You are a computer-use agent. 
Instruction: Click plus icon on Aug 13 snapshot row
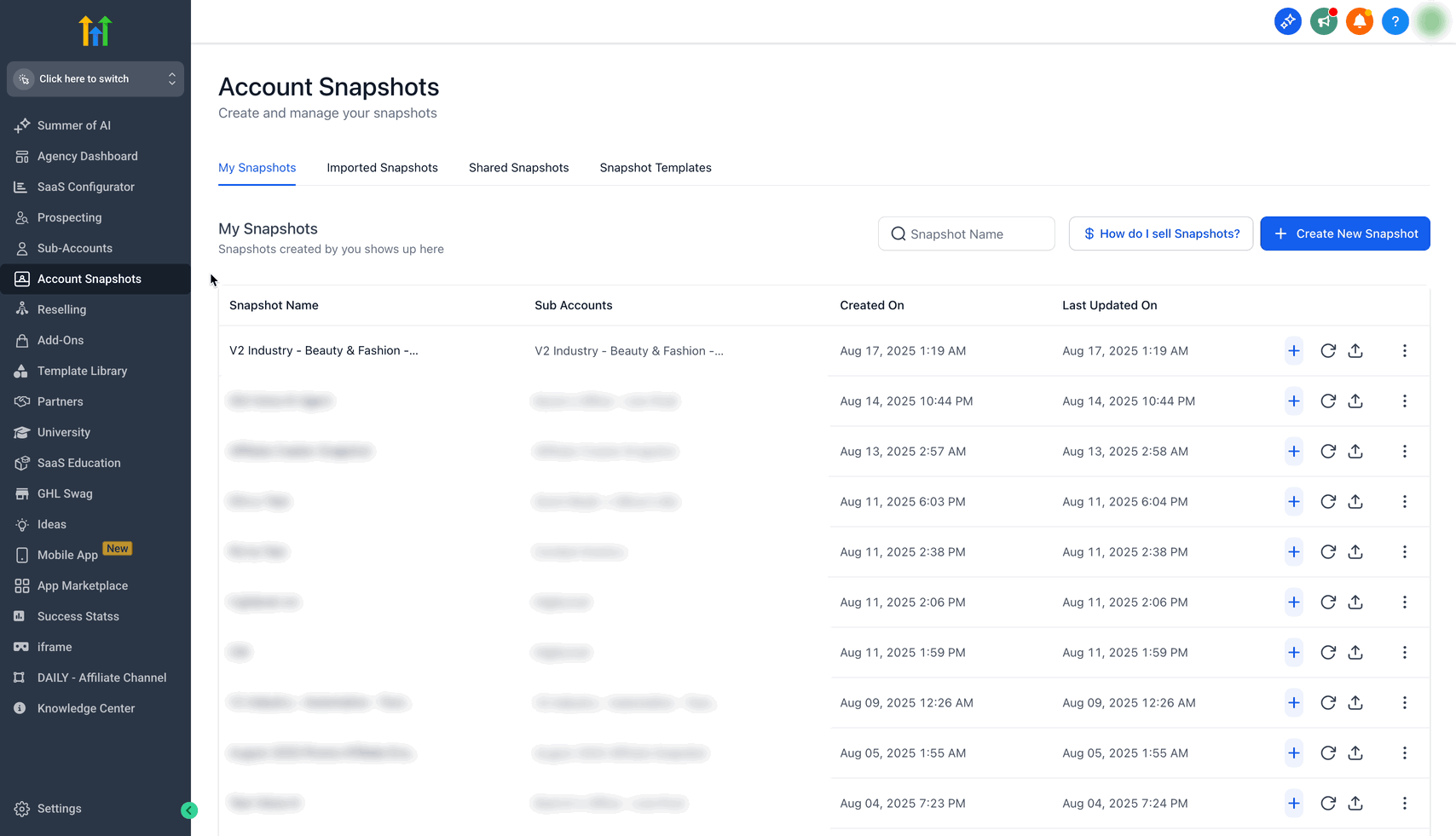(x=1293, y=452)
